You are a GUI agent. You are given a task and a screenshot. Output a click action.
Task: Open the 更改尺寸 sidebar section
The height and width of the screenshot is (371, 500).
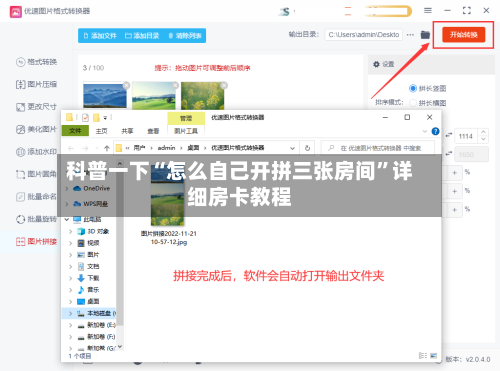click(36, 107)
